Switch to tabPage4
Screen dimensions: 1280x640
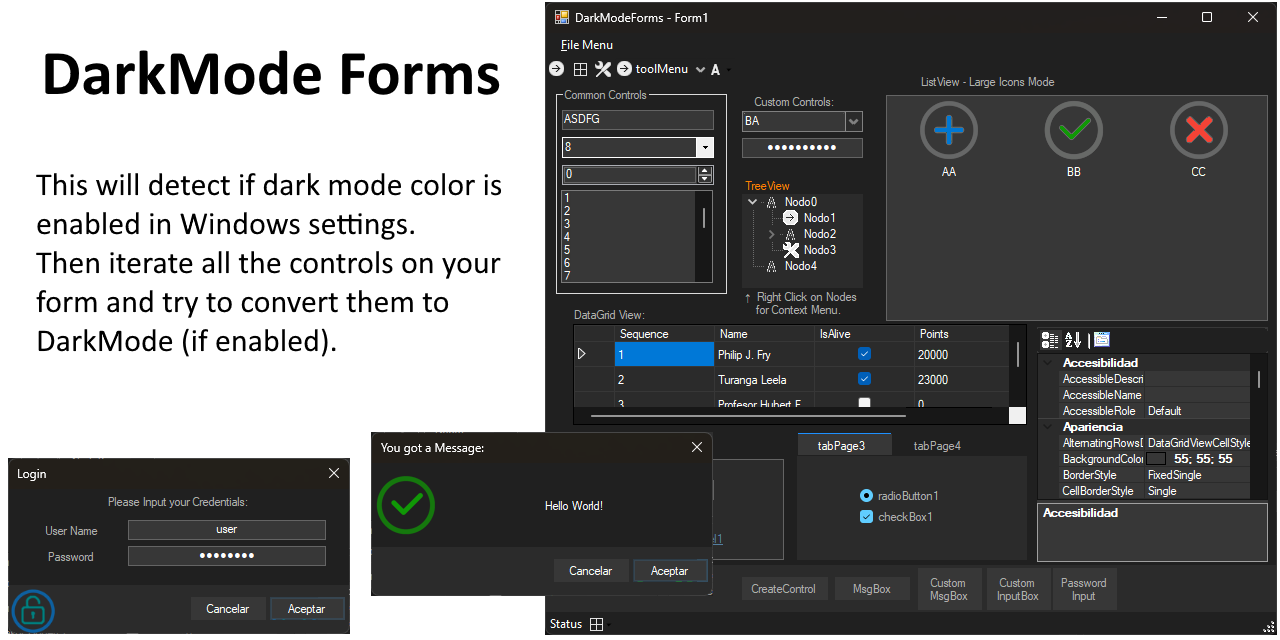coord(936,445)
